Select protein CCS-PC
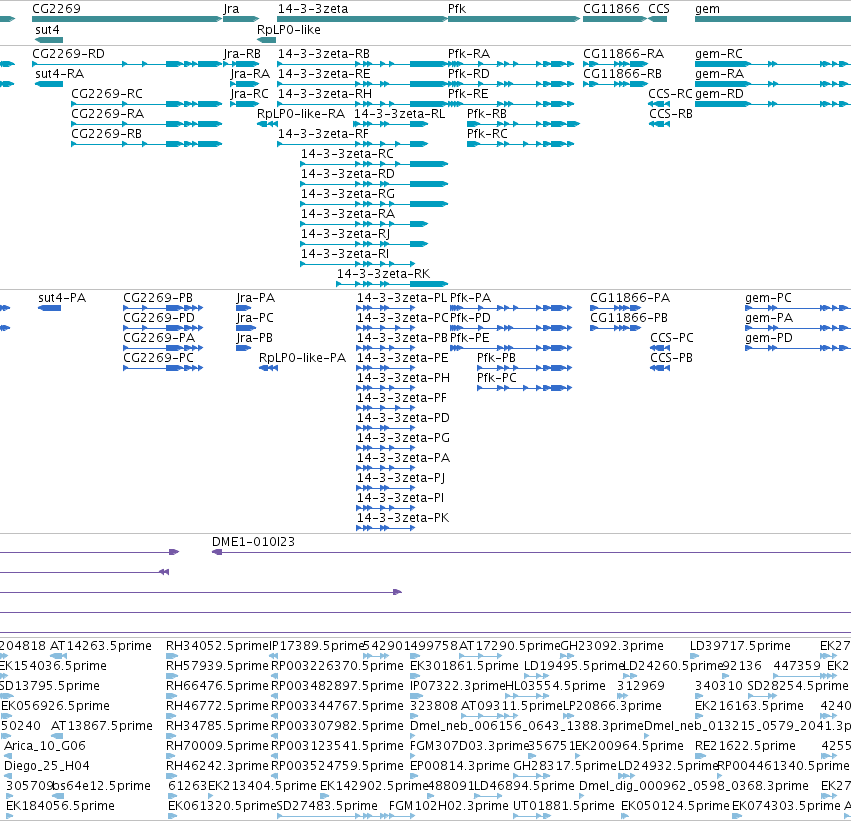The image size is (851, 821). pyautogui.click(x=660, y=348)
